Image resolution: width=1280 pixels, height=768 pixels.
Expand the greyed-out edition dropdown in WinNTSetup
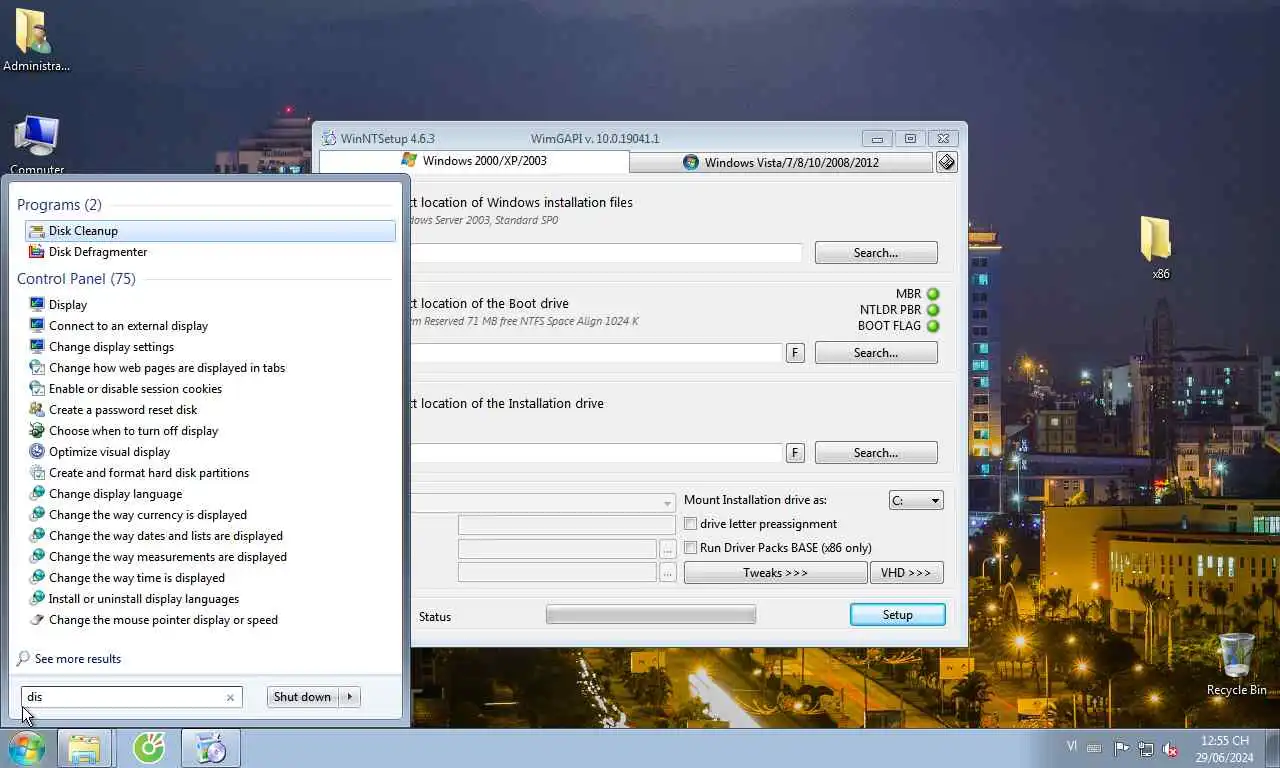668,503
